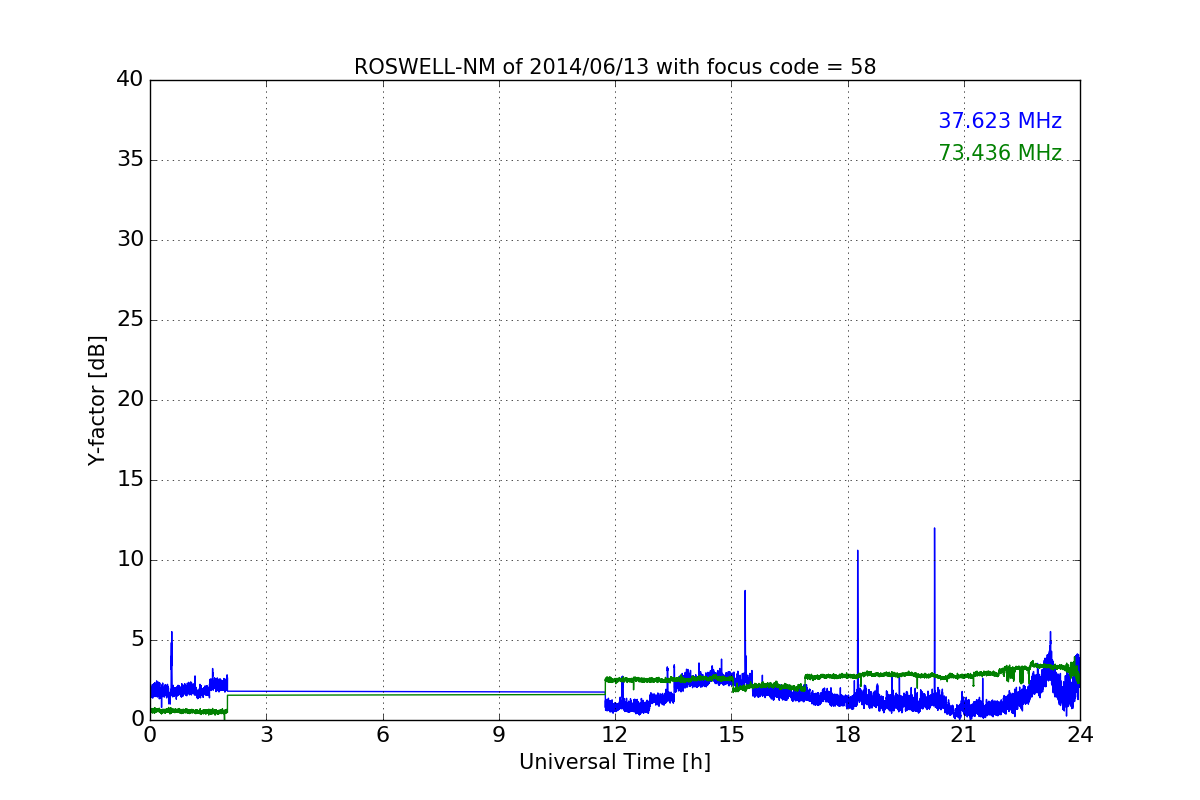This screenshot has height=800, width=1200.
Task: Click the y-axis tick label 40
Action: (x=129, y=80)
